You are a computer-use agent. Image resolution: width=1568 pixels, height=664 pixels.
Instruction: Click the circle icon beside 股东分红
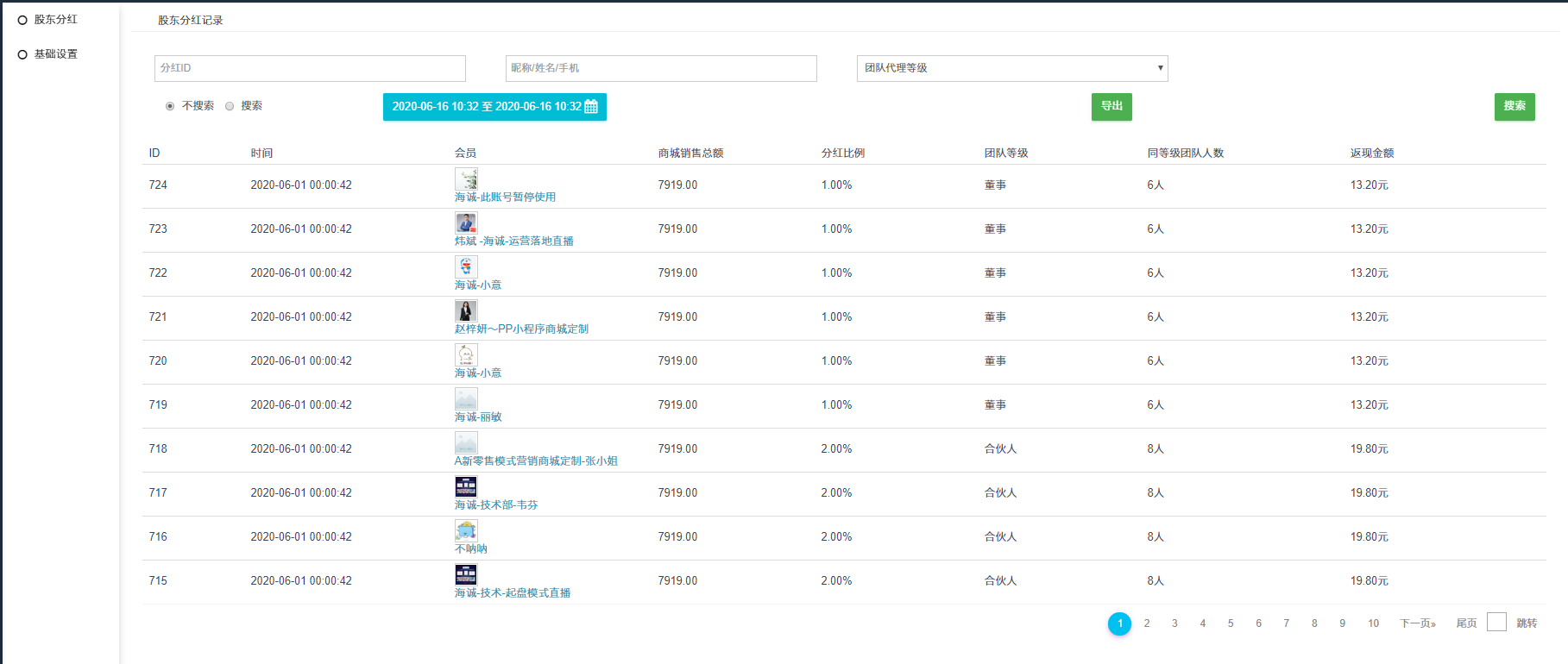tap(22, 20)
